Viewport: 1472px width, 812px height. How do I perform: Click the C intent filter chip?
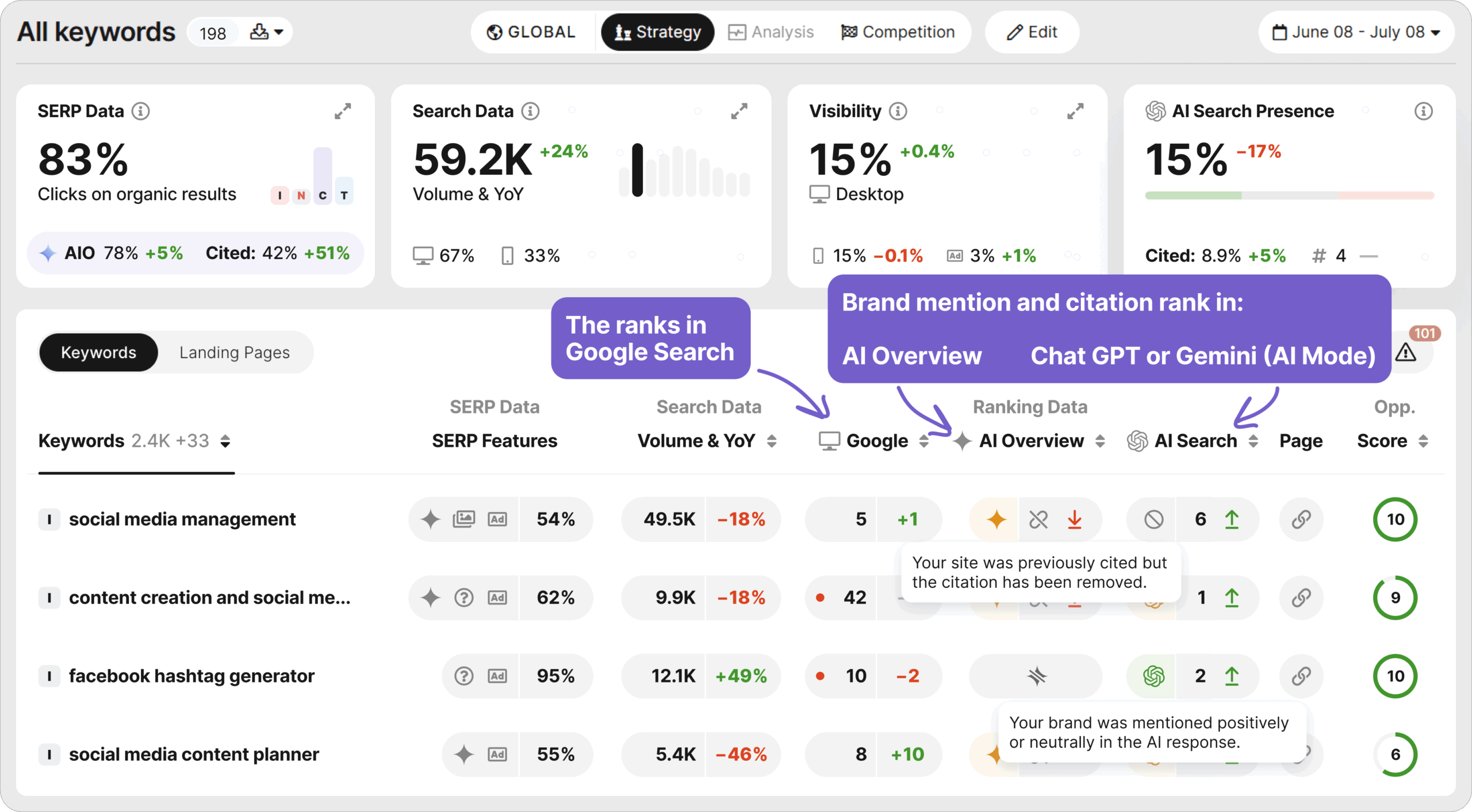(323, 195)
